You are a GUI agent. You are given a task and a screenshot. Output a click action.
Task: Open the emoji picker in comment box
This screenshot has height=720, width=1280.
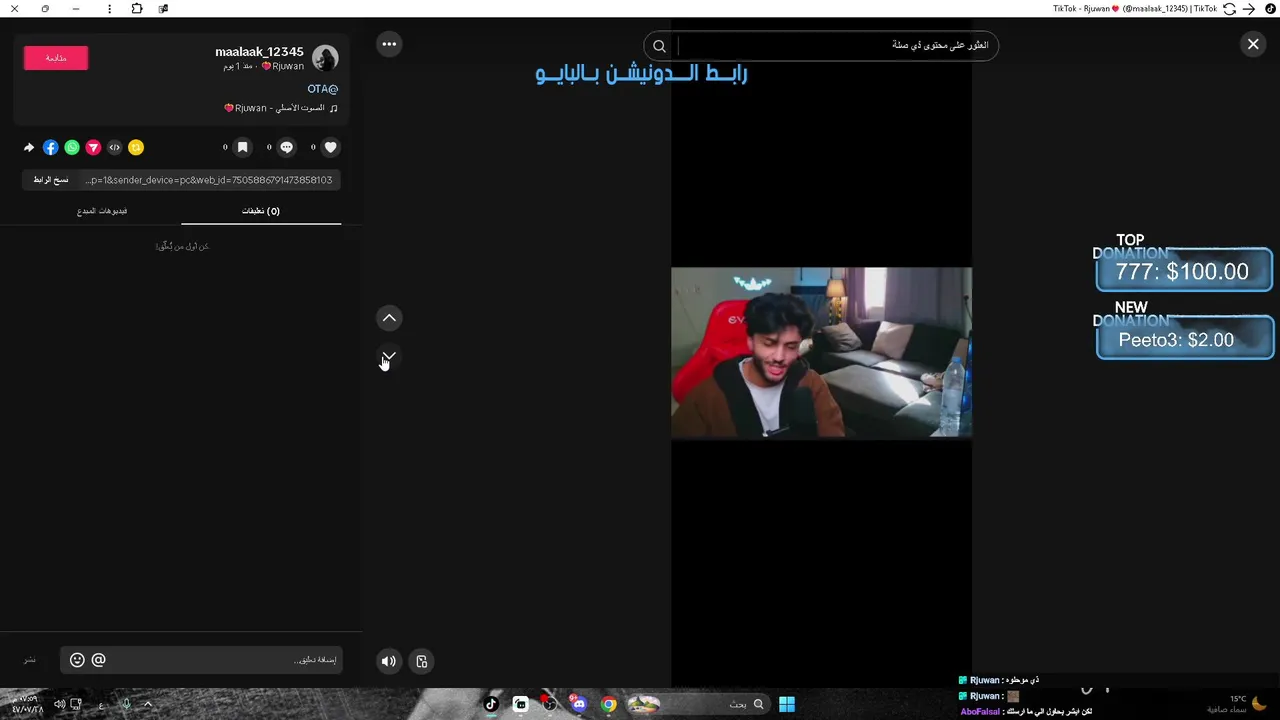point(77,660)
